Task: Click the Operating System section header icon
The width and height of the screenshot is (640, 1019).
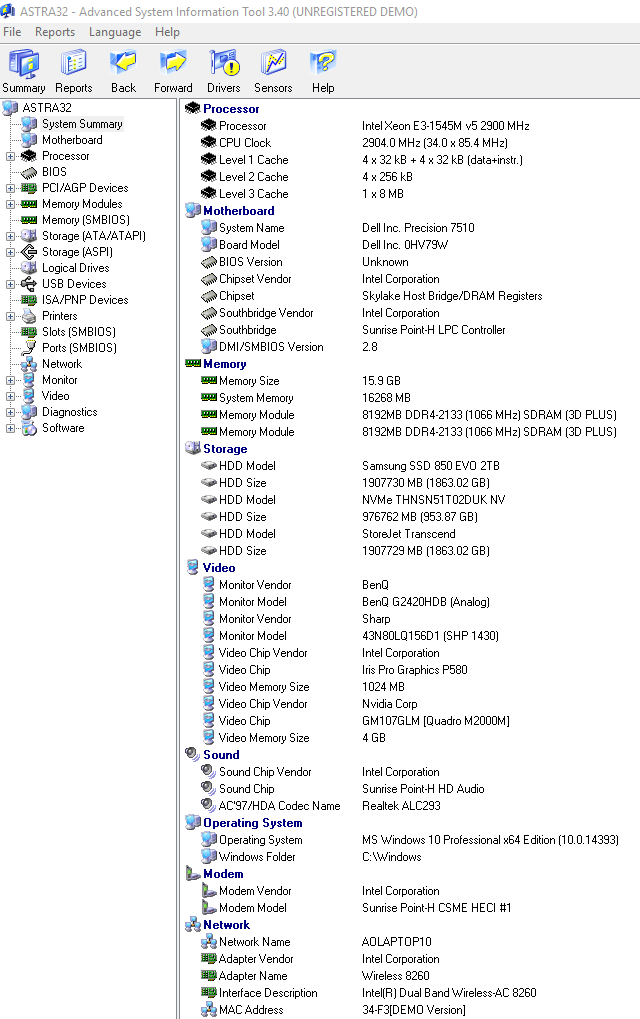Action: point(192,822)
